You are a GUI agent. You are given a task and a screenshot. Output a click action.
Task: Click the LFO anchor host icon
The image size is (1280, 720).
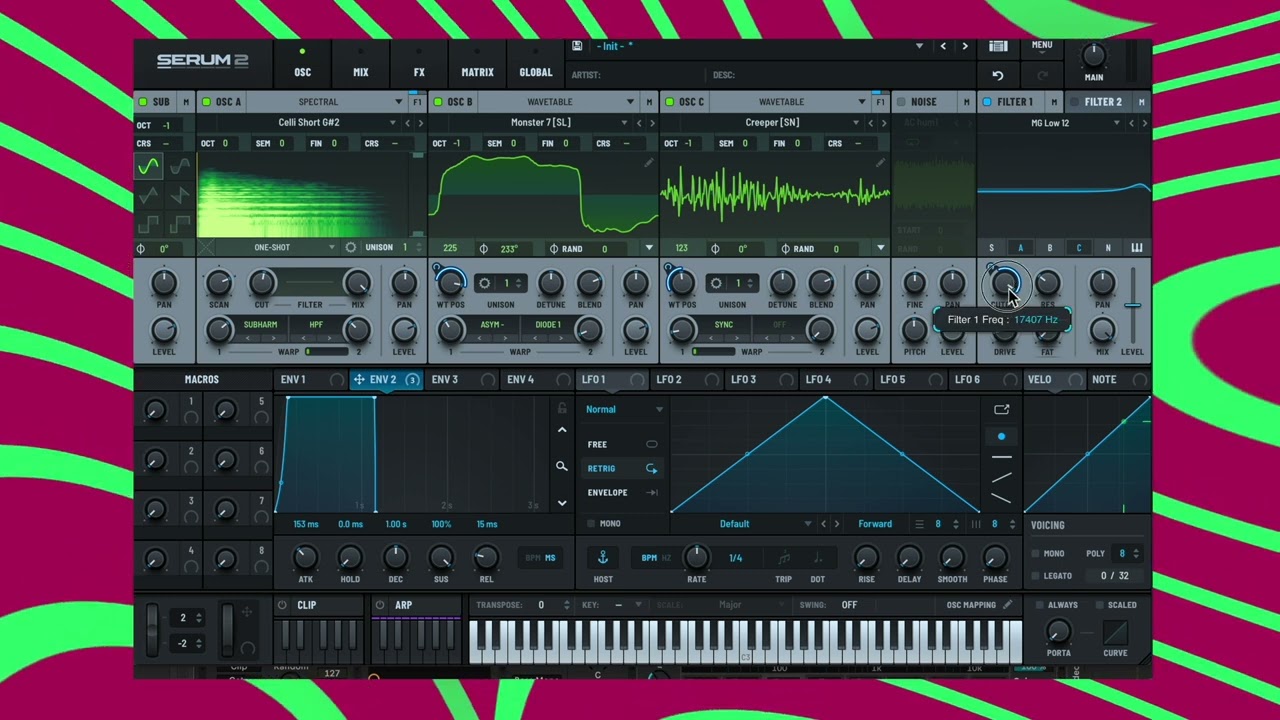pyautogui.click(x=603, y=557)
